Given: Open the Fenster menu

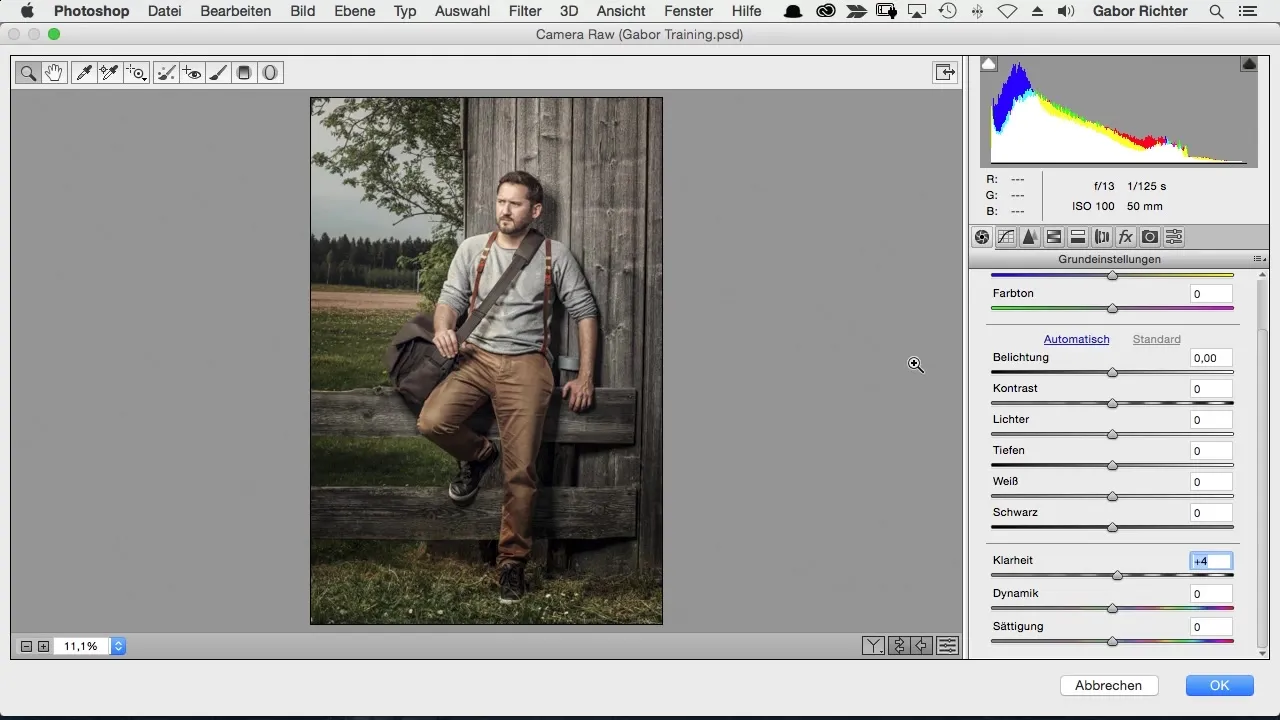Looking at the screenshot, I should (x=688, y=11).
